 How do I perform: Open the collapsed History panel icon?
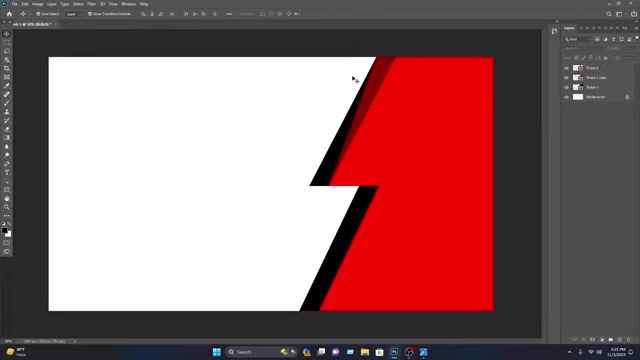pyautogui.click(x=554, y=31)
